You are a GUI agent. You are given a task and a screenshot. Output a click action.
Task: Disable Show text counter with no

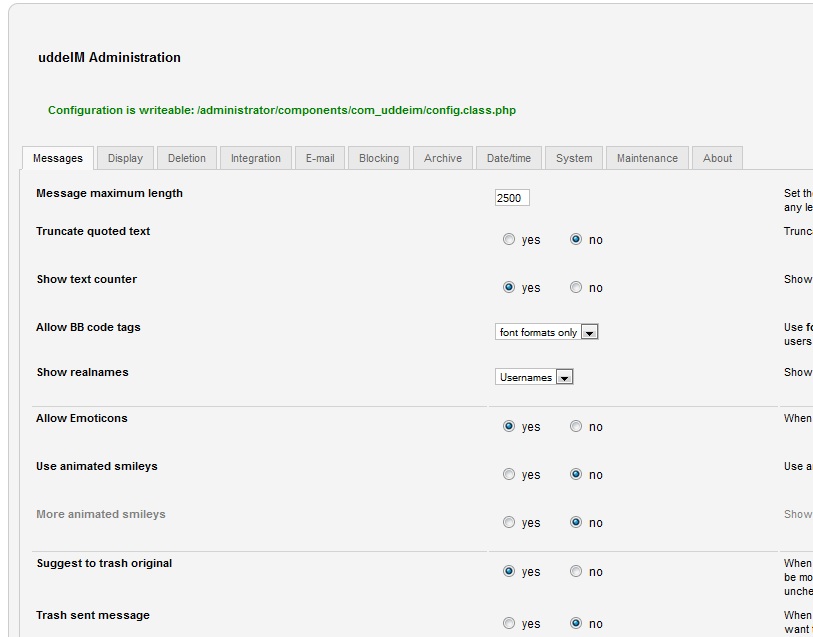pos(576,287)
